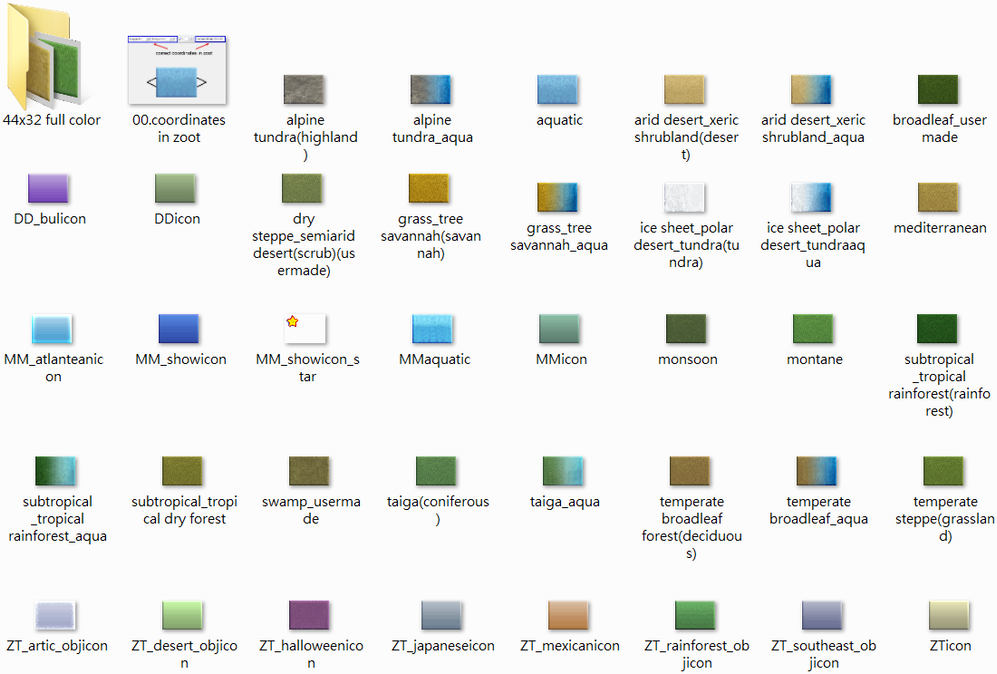Click the MM_showicon_star file with star

coord(306,328)
